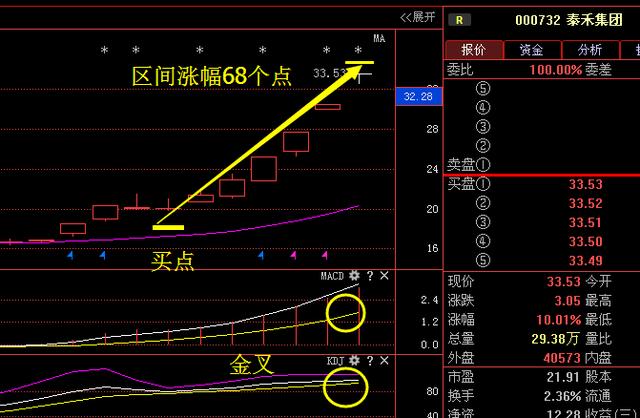The height and width of the screenshot is (418, 640).
Task: Open MACD indicator help question mark
Action: pos(369,276)
